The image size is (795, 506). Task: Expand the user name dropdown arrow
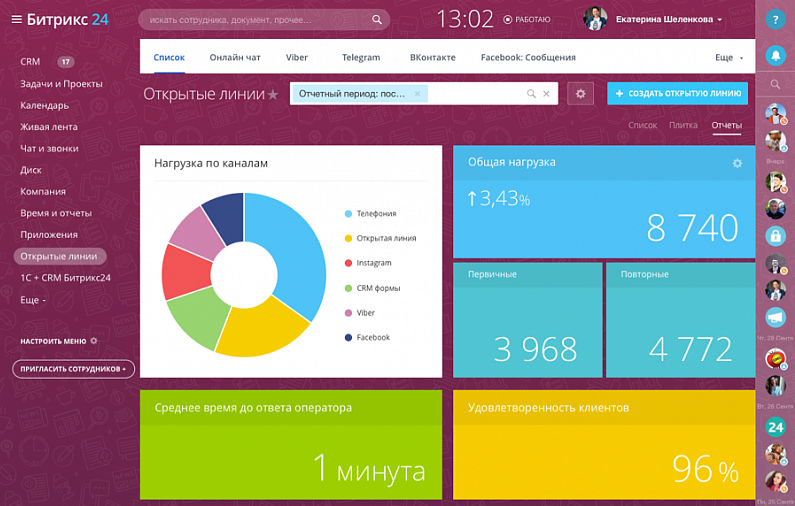(x=719, y=20)
